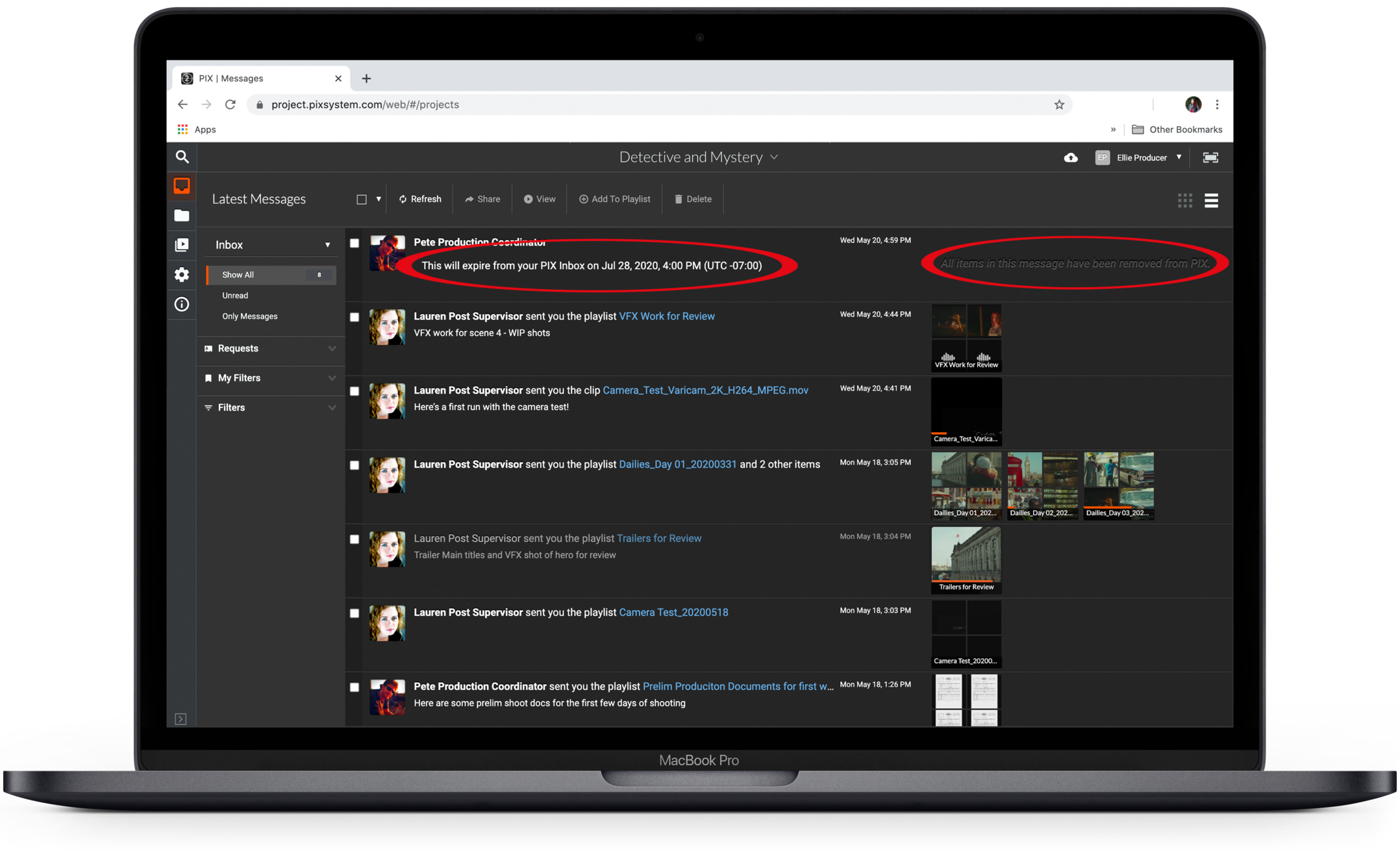Select the Trailers for Review message checkbox
Viewport: 1400px width, 851px height.
(355, 539)
